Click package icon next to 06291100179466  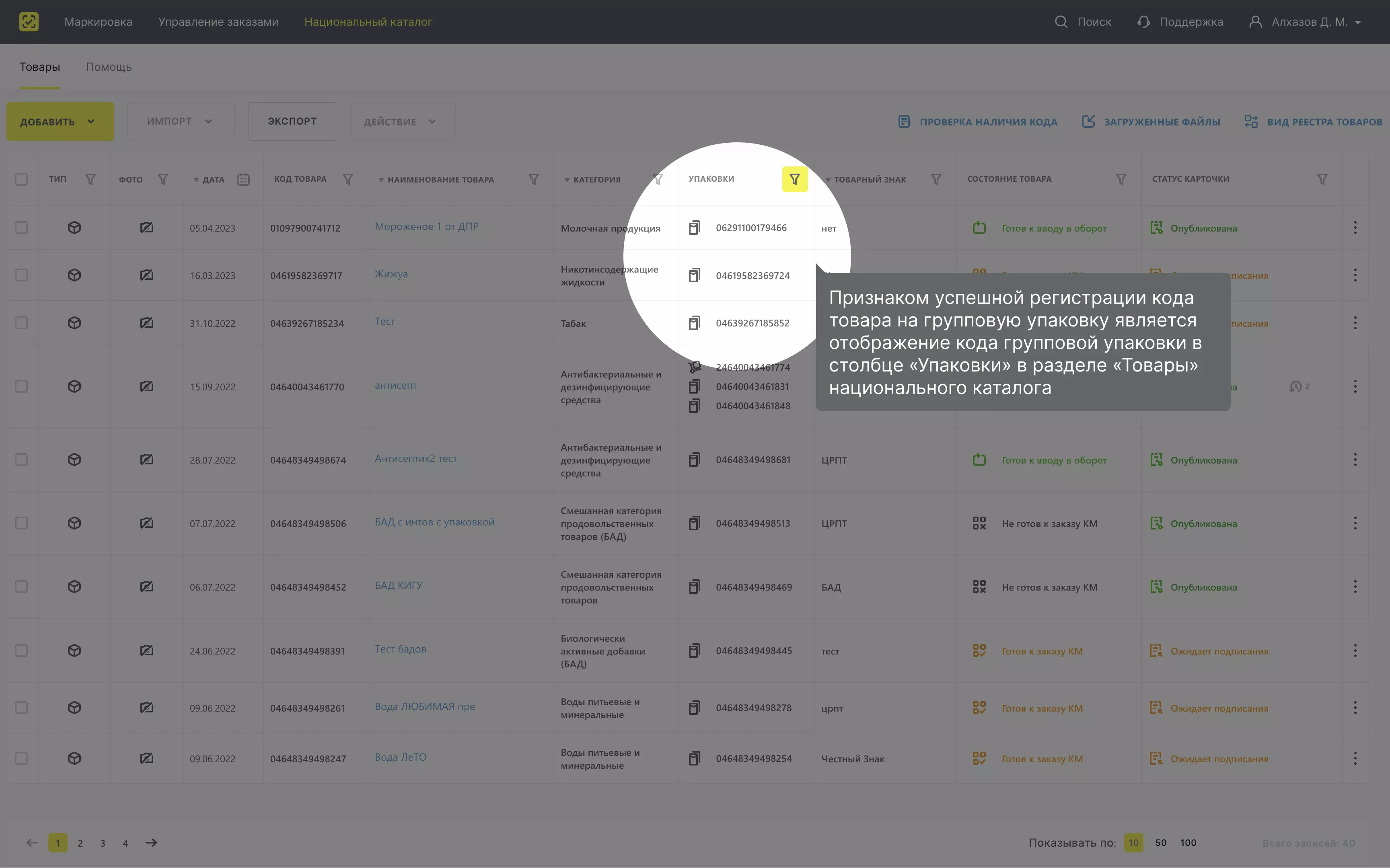click(694, 228)
